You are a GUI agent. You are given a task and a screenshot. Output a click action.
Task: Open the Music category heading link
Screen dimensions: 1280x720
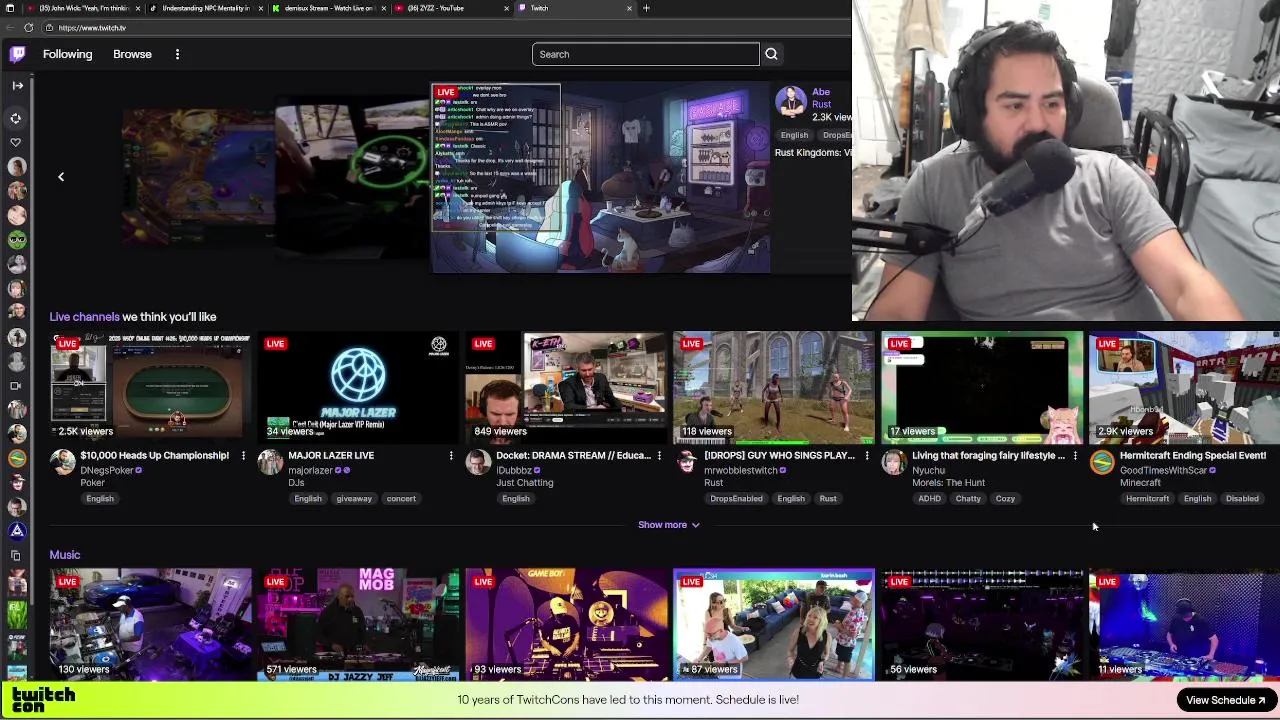click(x=65, y=555)
